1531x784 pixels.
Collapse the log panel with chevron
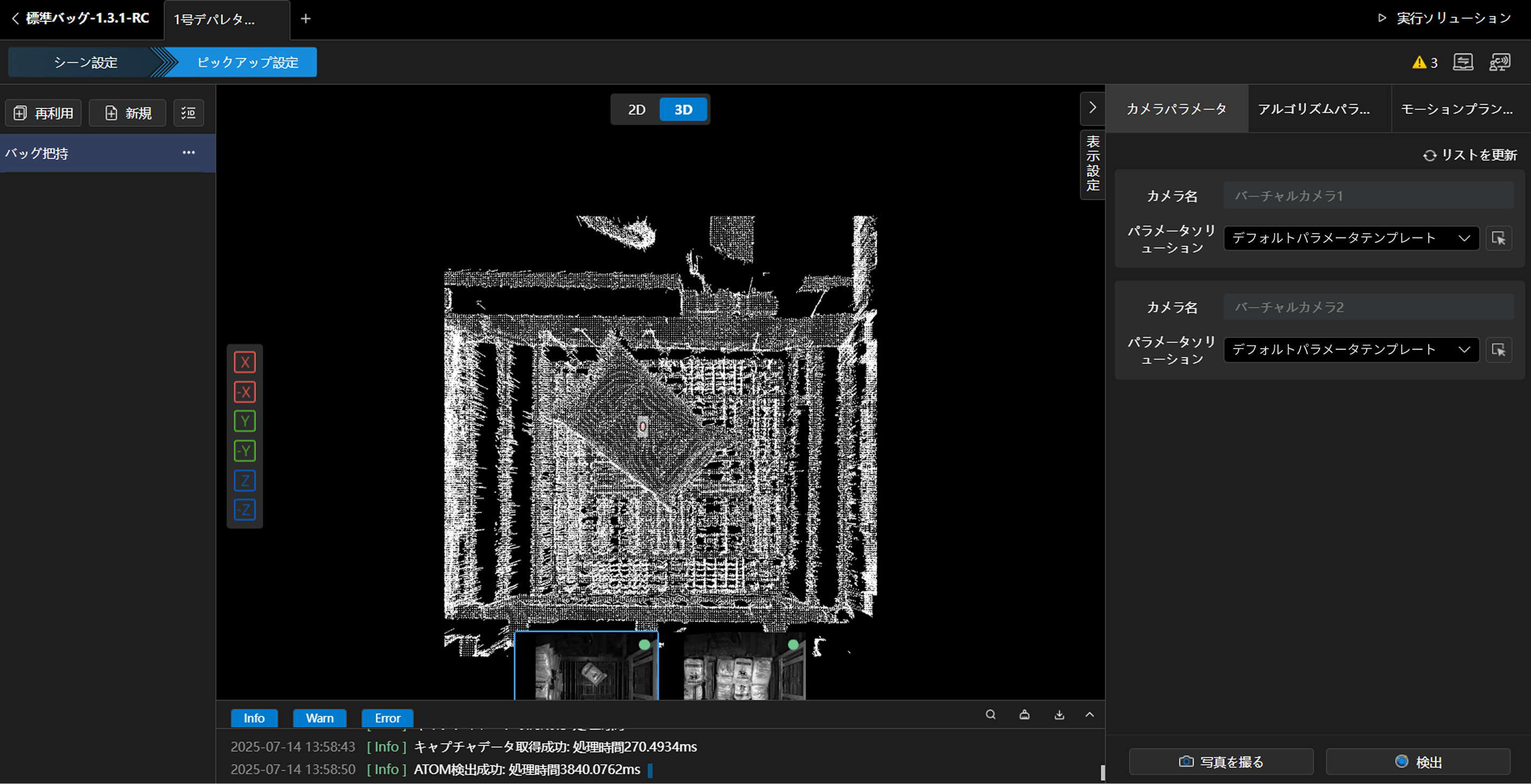click(x=1090, y=714)
